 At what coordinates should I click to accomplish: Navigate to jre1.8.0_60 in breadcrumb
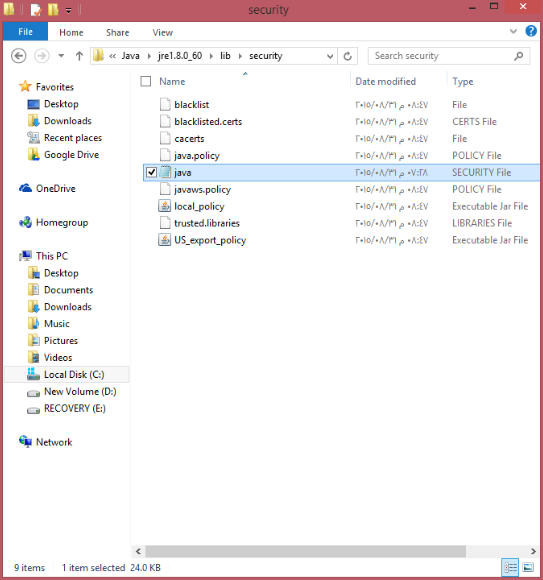(180, 56)
